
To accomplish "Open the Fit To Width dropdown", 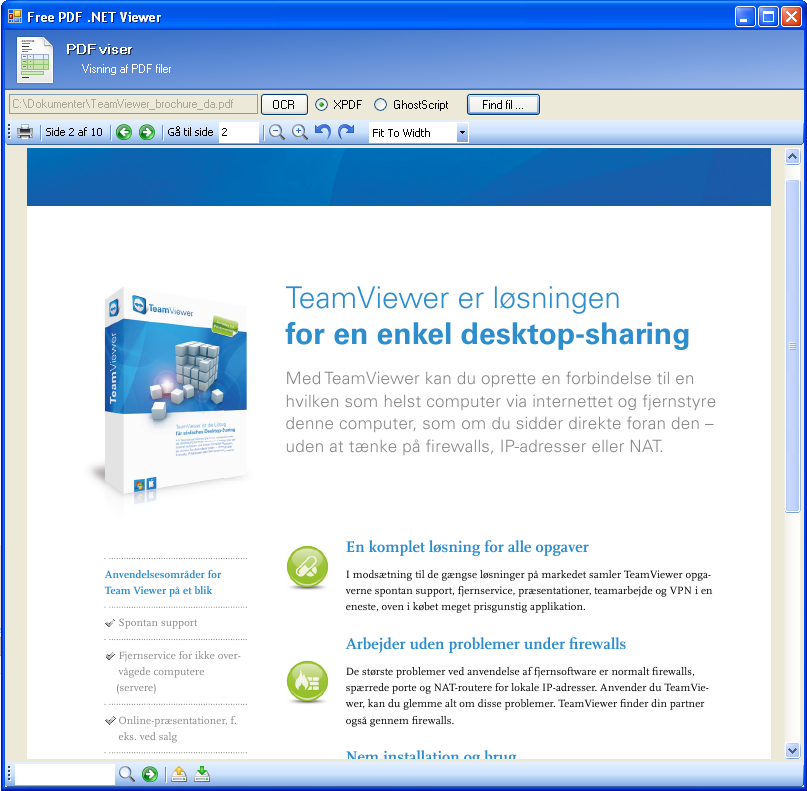I will point(462,133).
